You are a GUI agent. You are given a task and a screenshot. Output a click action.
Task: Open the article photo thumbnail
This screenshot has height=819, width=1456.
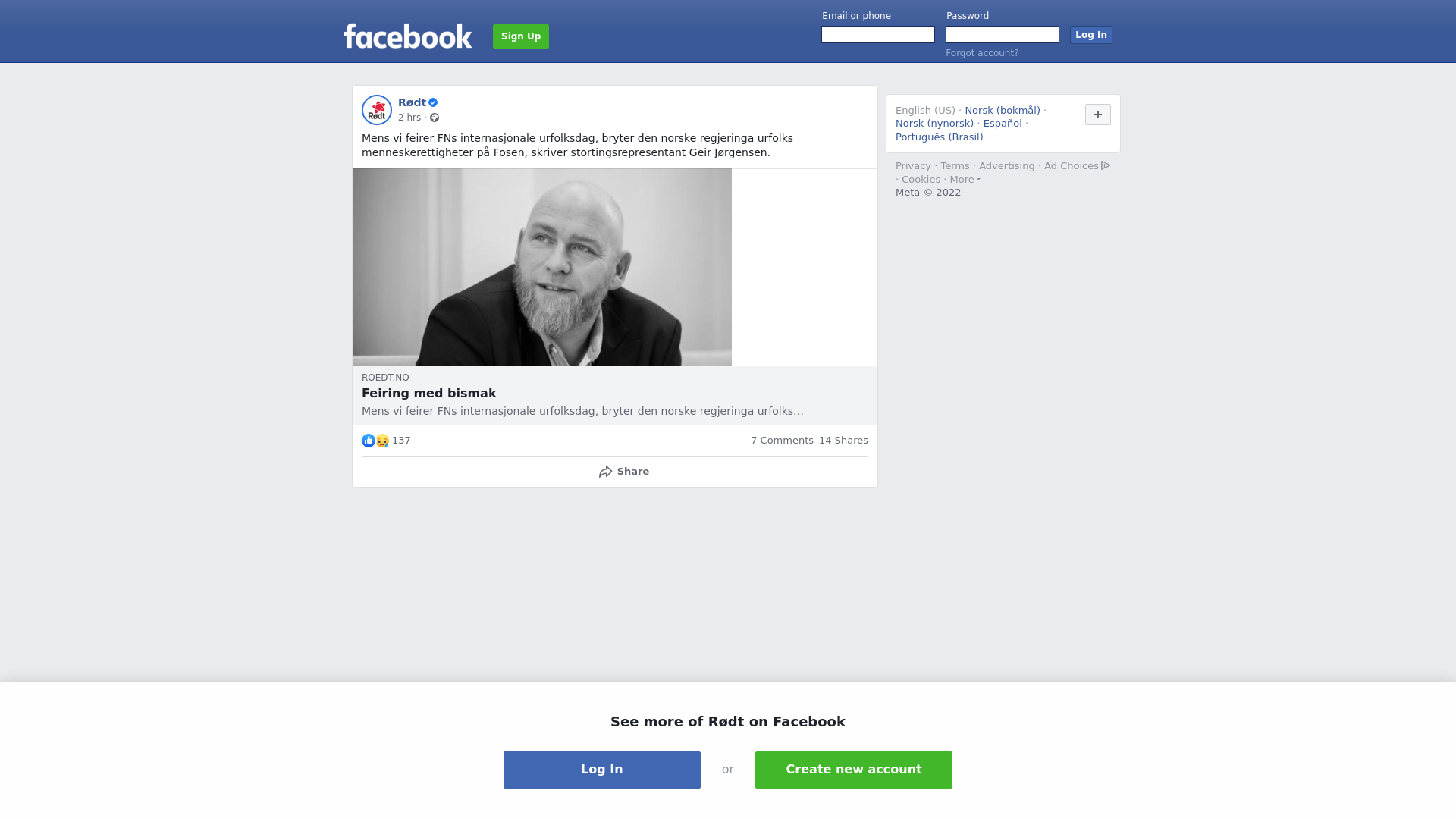point(542,268)
